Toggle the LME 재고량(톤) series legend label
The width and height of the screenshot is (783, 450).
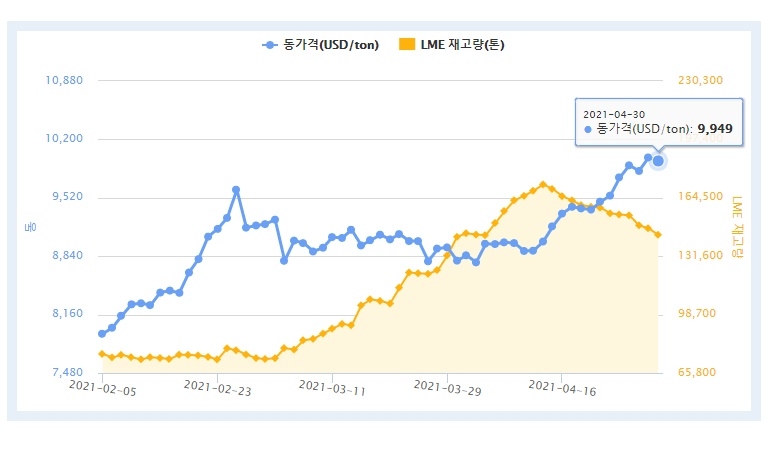460,45
